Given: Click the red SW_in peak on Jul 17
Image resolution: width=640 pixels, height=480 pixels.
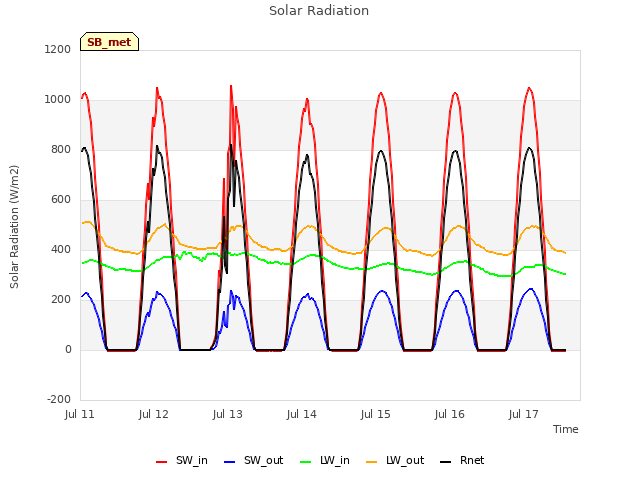Looking at the screenshot, I should (x=529, y=88).
